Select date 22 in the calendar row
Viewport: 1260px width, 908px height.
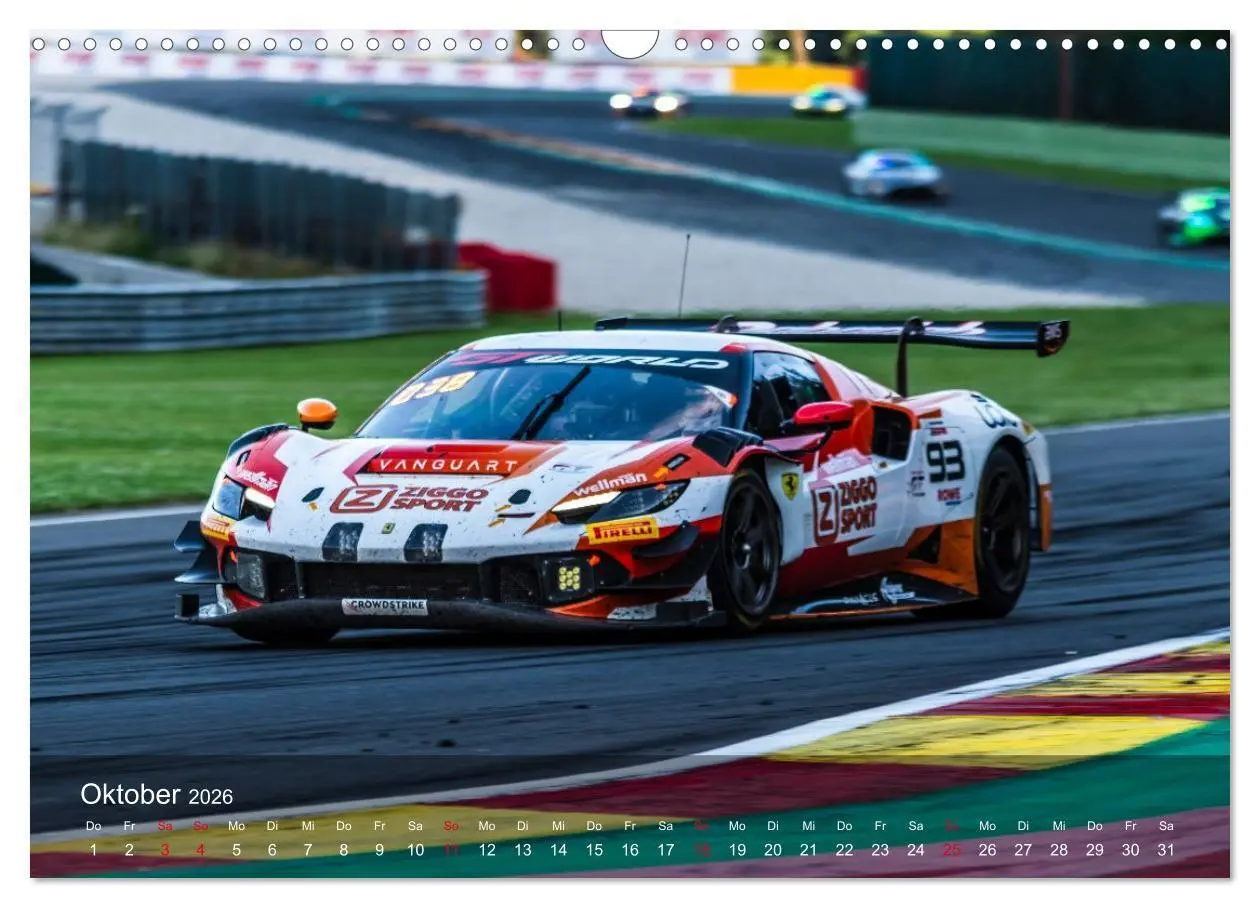coord(844,850)
